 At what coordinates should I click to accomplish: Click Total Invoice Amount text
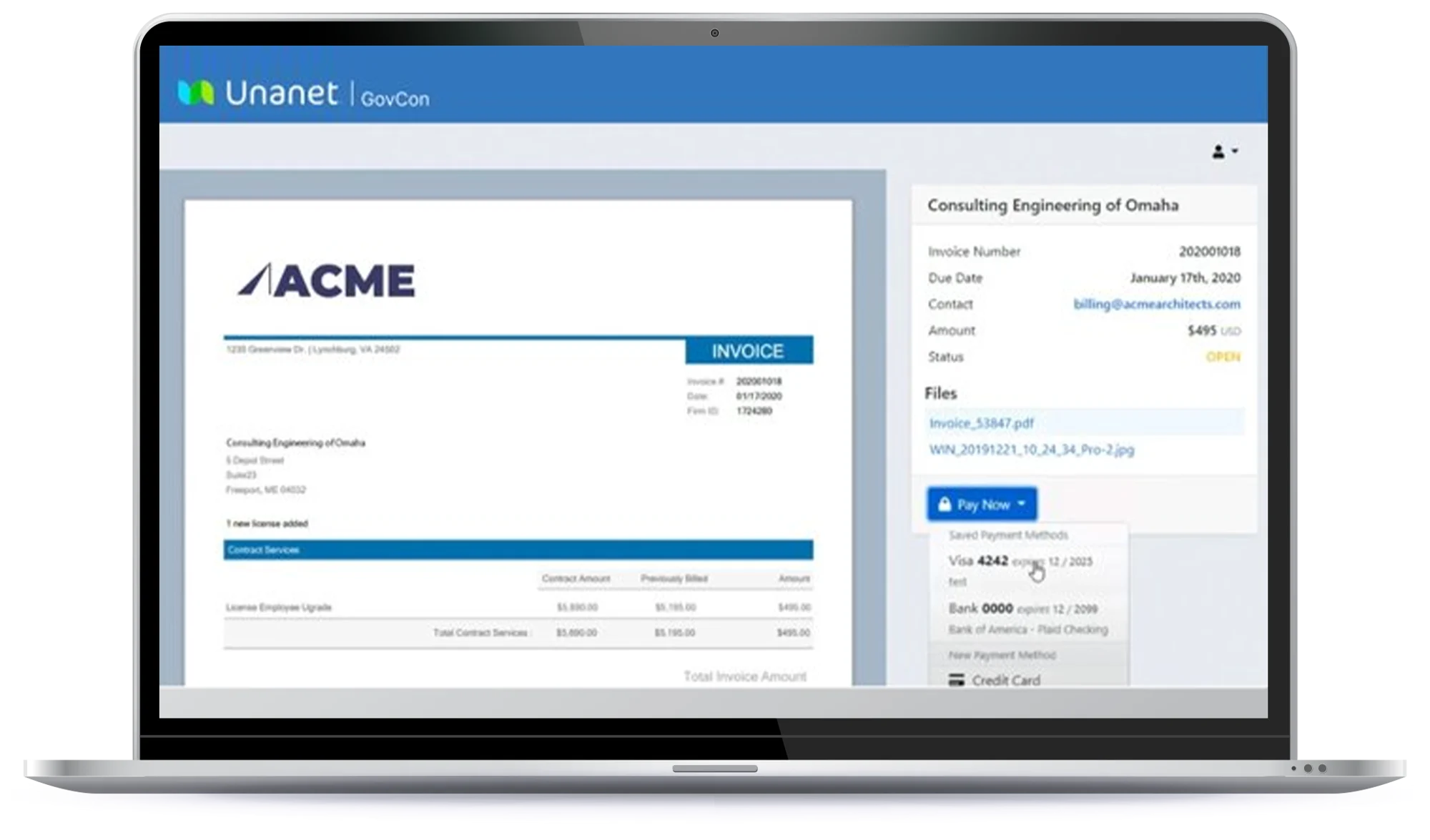(x=745, y=676)
